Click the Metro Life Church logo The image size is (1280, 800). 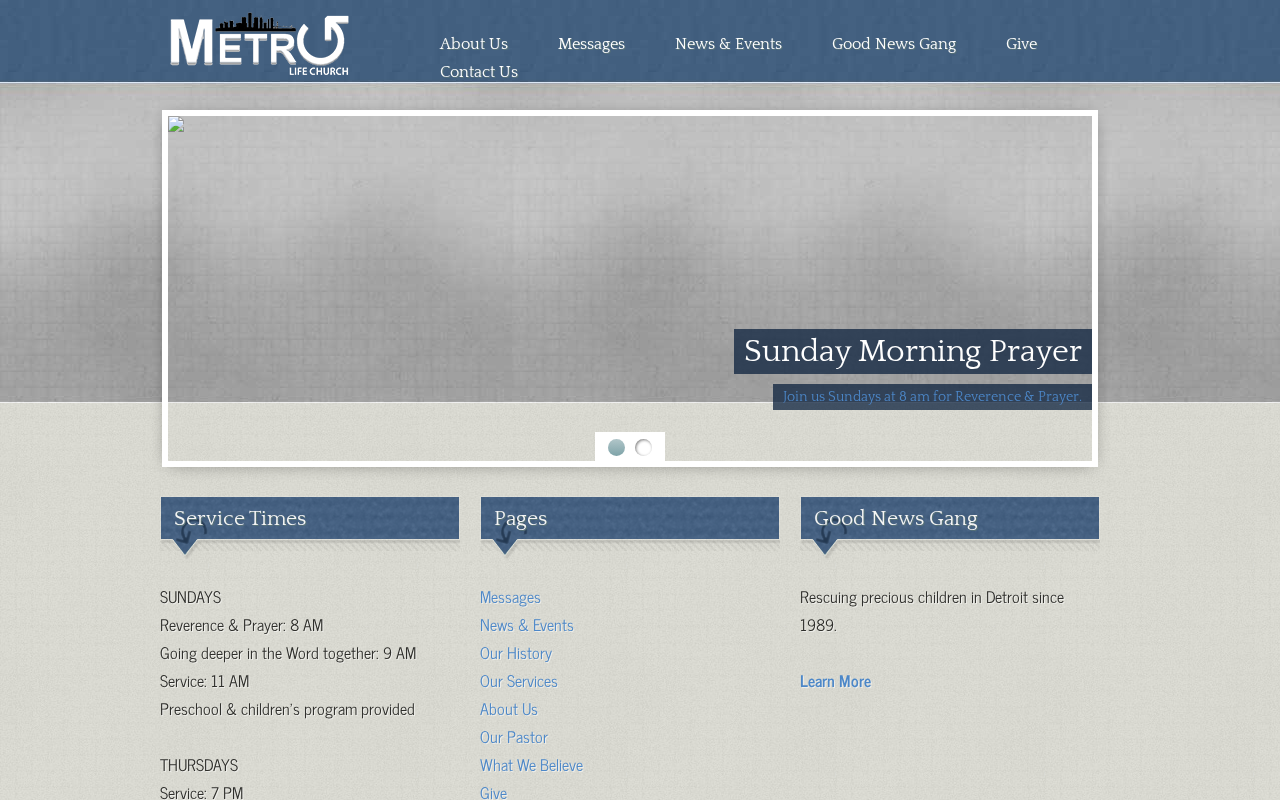259,45
